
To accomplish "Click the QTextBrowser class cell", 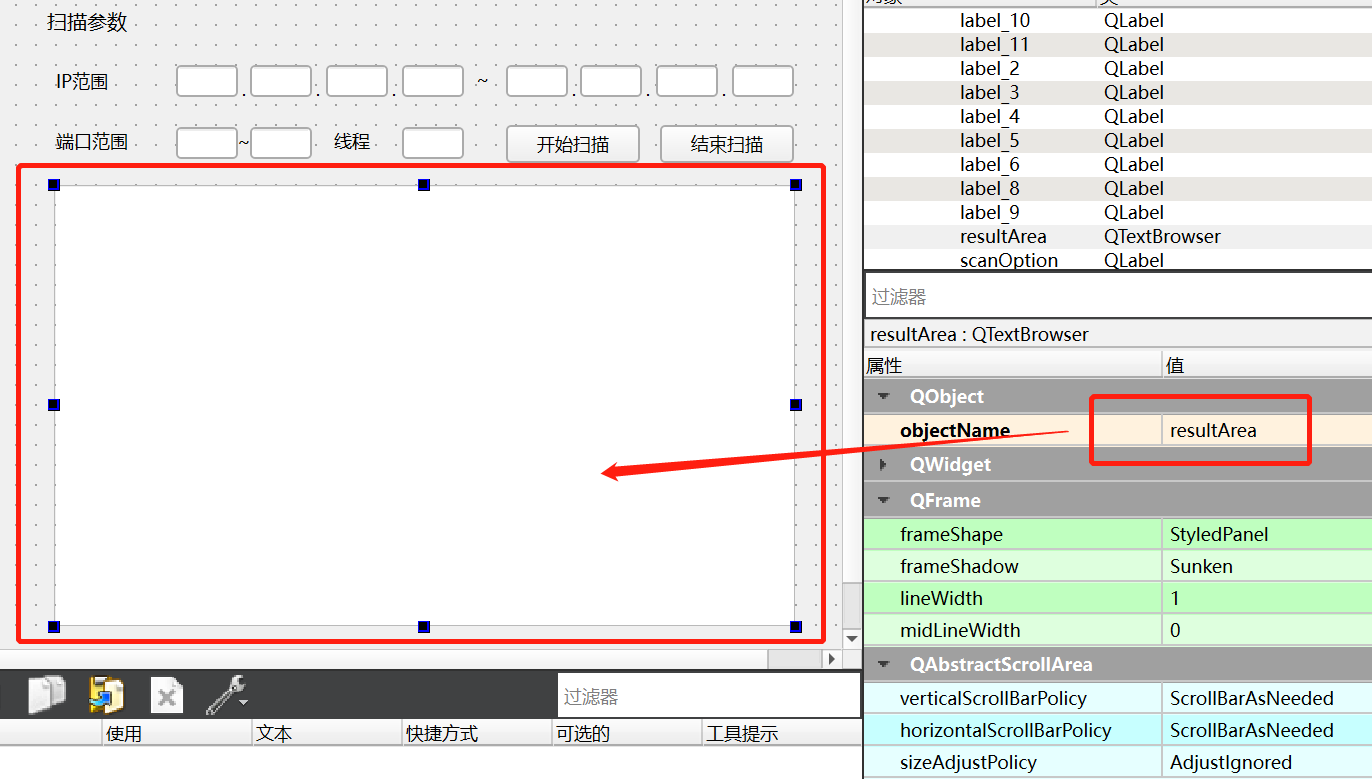I will (1162, 236).
